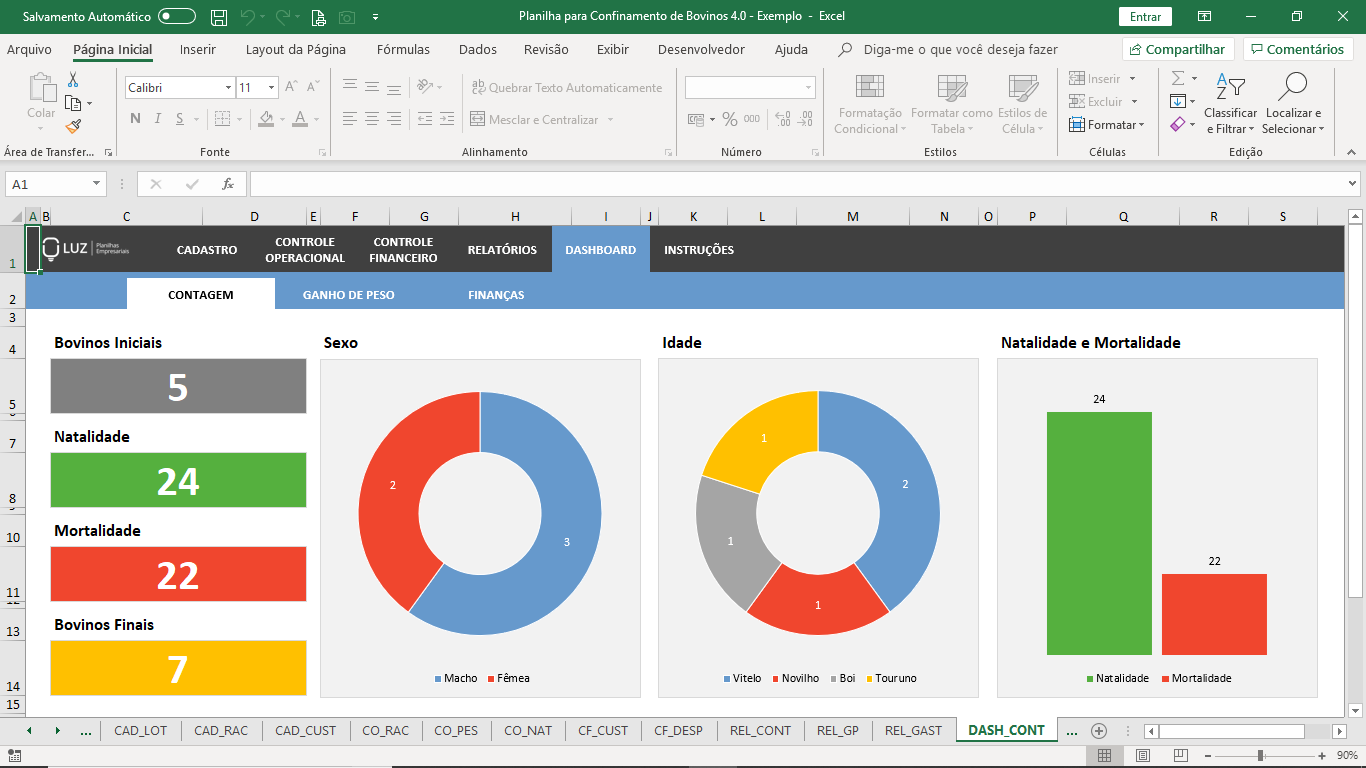Click the Save floppy disk icon
Screen dimensions: 1366x768
pyautogui.click(x=219, y=17)
